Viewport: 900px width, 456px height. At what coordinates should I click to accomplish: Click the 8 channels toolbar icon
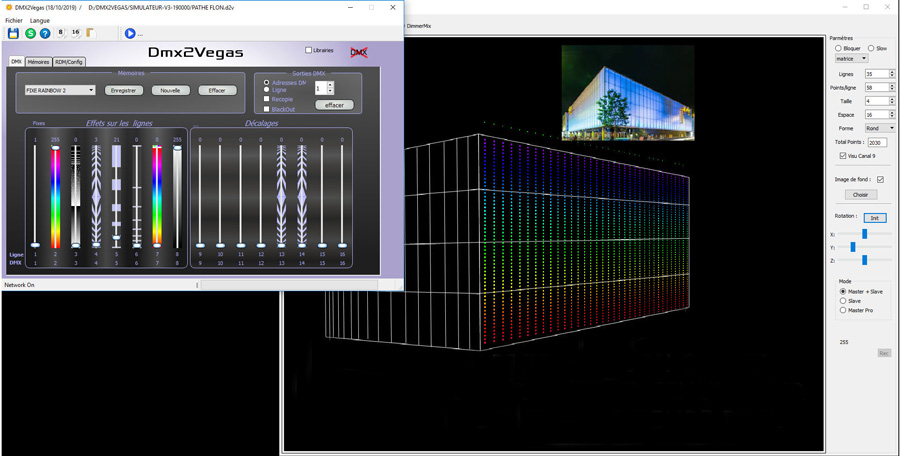click(61, 33)
